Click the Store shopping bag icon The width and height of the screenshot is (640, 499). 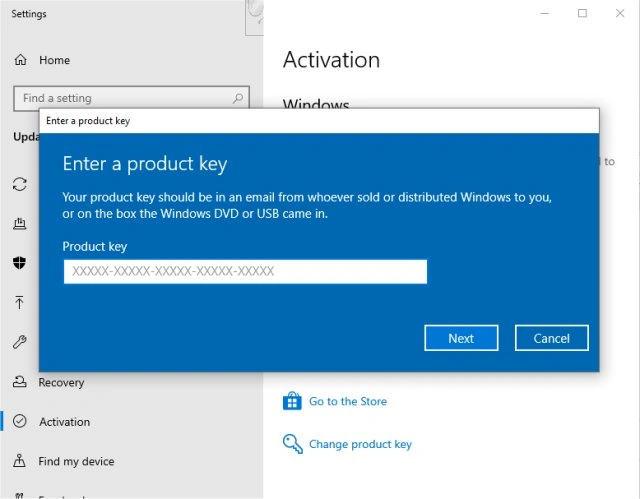pos(292,401)
